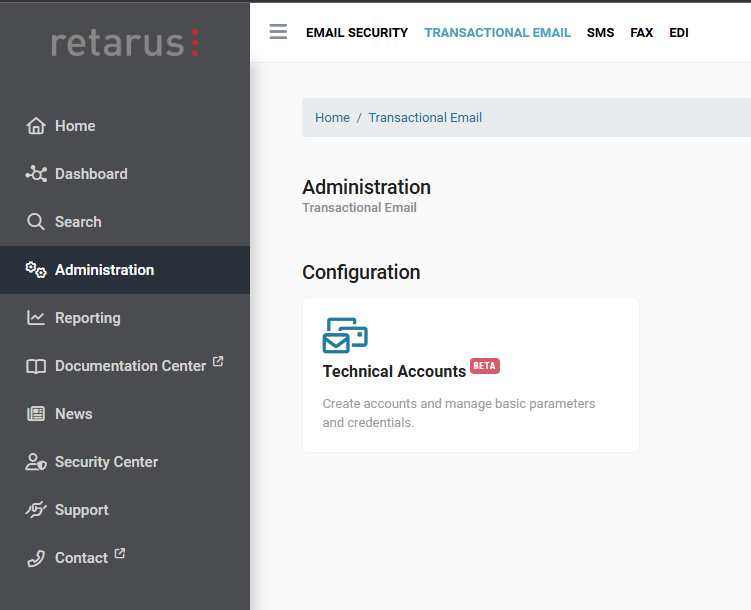Click the Security Center shield icon
This screenshot has height=610, width=751.
(36, 462)
